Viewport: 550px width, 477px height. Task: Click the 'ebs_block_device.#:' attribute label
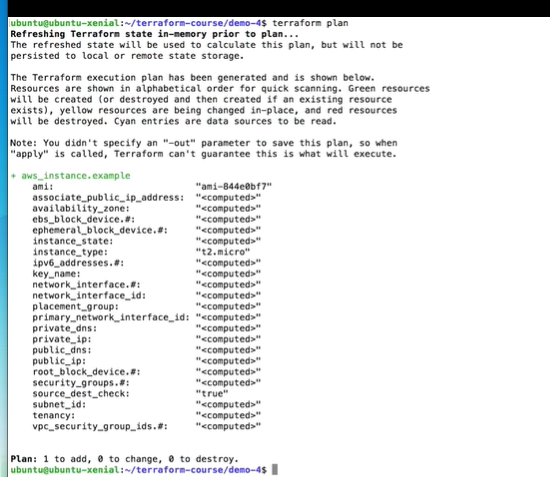click(x=84, y=219)
